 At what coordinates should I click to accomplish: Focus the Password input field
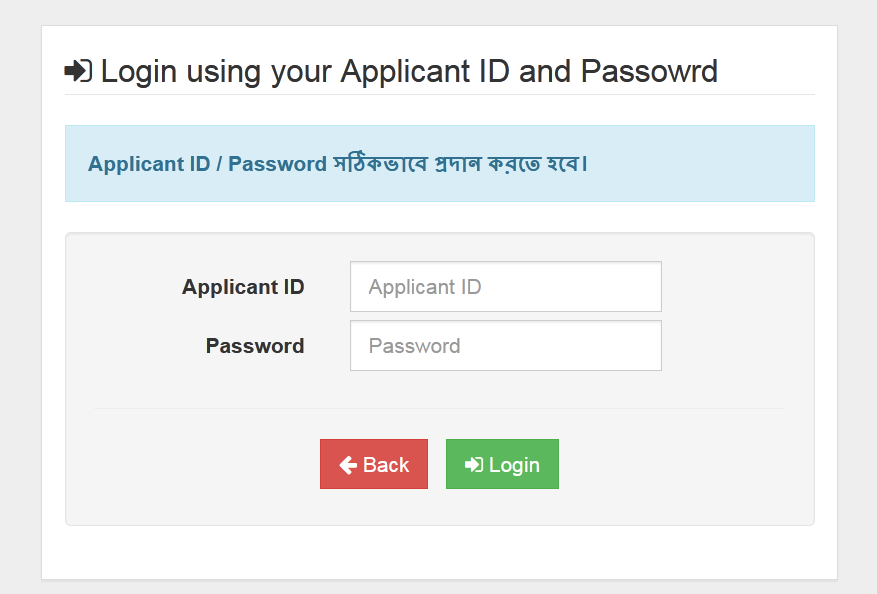pyautogui.click(x=505, y=346)
